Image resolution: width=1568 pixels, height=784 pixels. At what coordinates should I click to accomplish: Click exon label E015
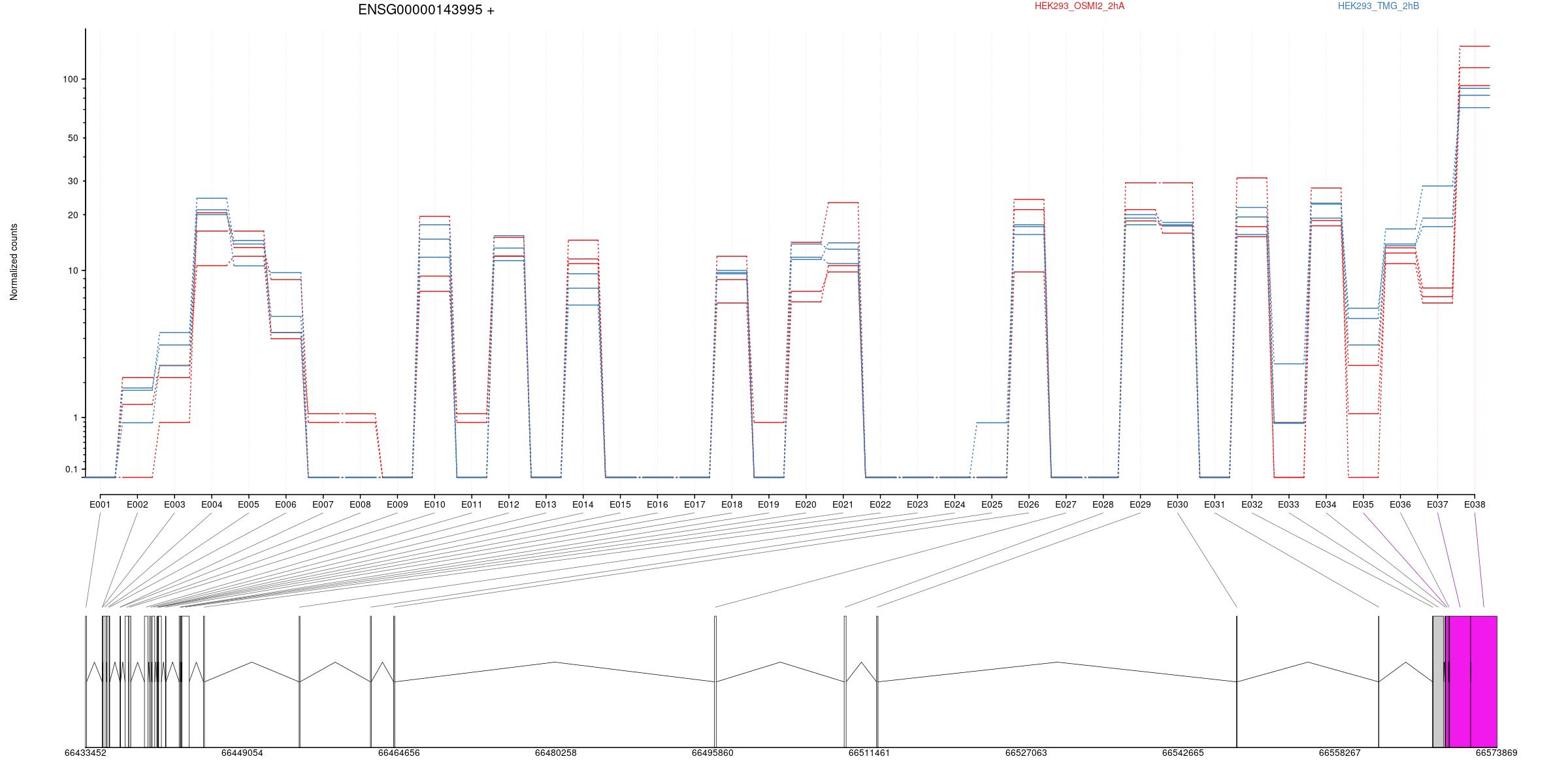(x=620, y=504)
